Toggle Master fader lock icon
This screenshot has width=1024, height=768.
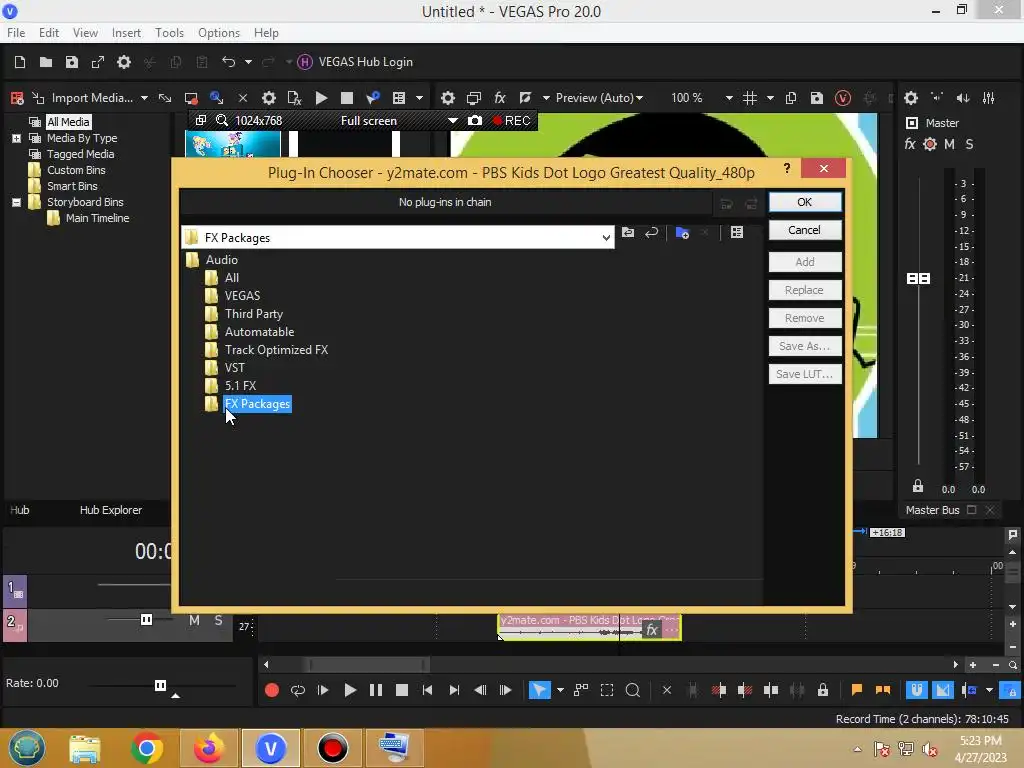tap(918, 487)
